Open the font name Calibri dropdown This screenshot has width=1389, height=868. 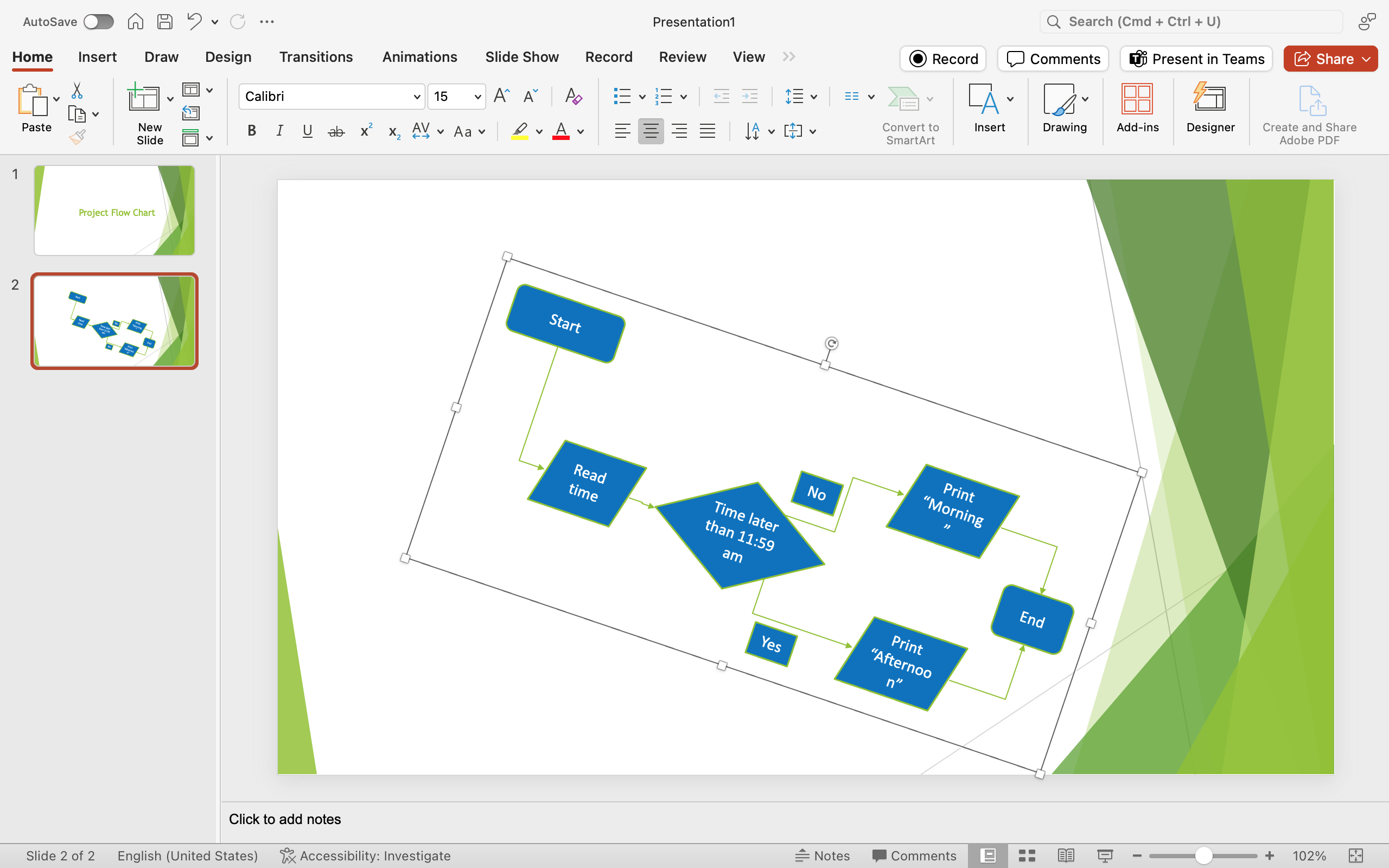[417, 97]
